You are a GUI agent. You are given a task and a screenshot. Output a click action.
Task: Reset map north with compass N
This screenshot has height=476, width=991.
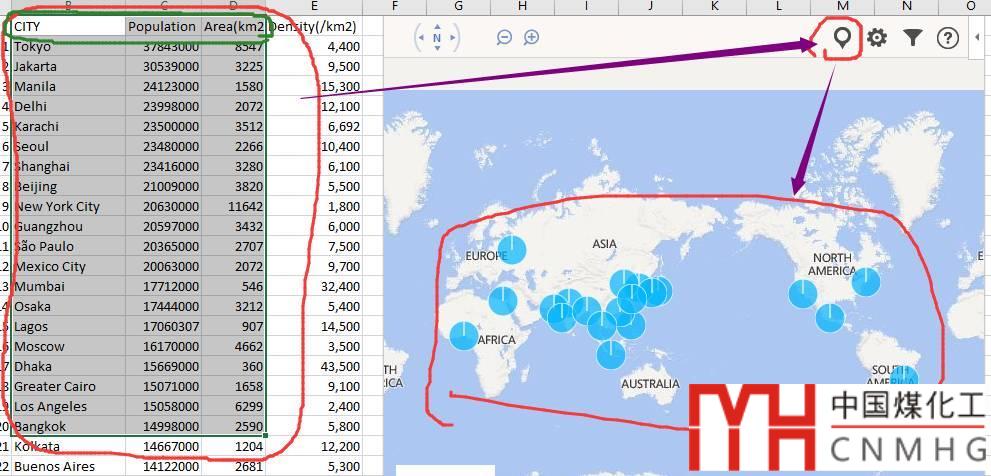[437, 38]
